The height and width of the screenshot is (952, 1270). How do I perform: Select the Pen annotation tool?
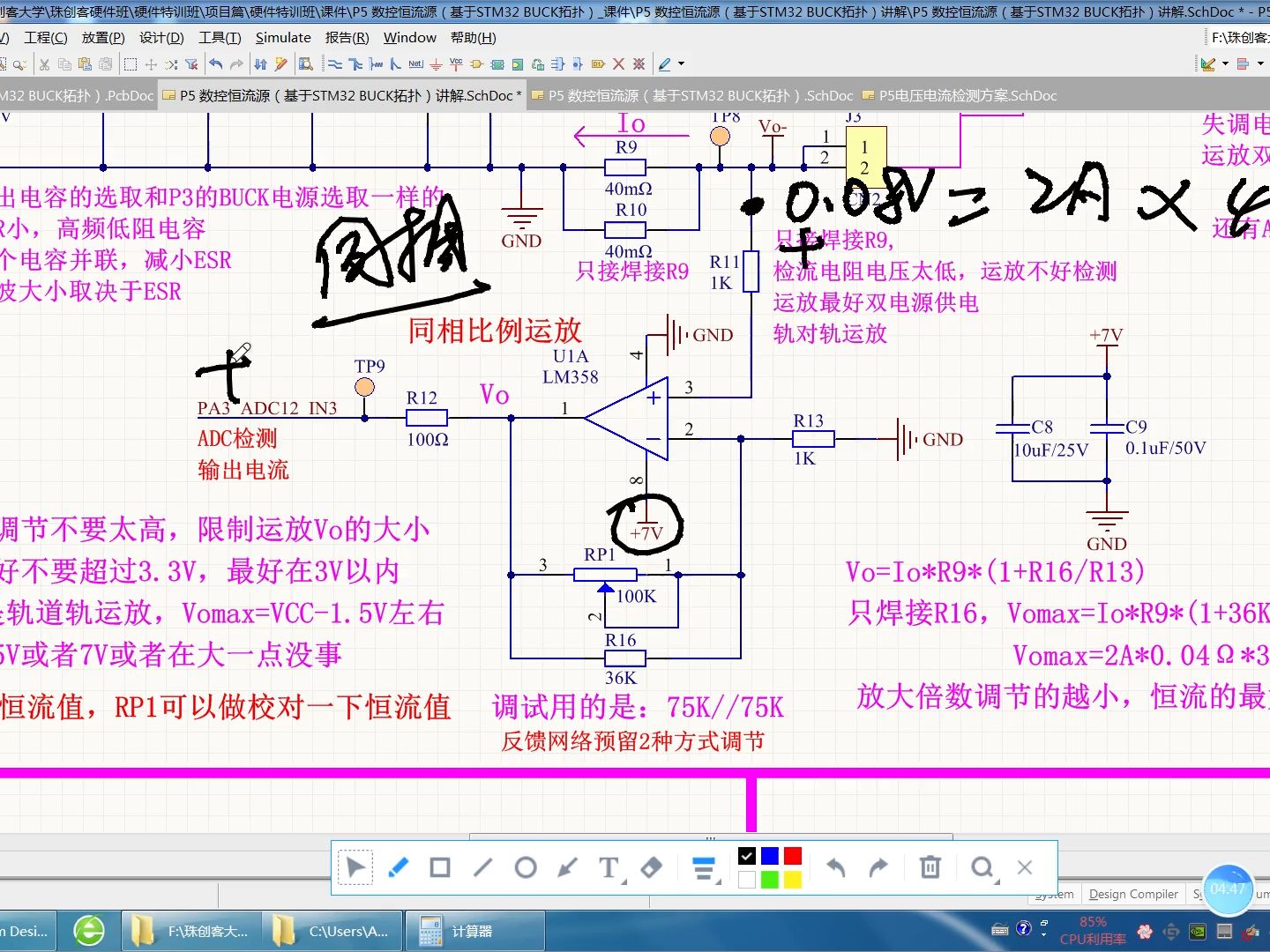coord(399,867)
